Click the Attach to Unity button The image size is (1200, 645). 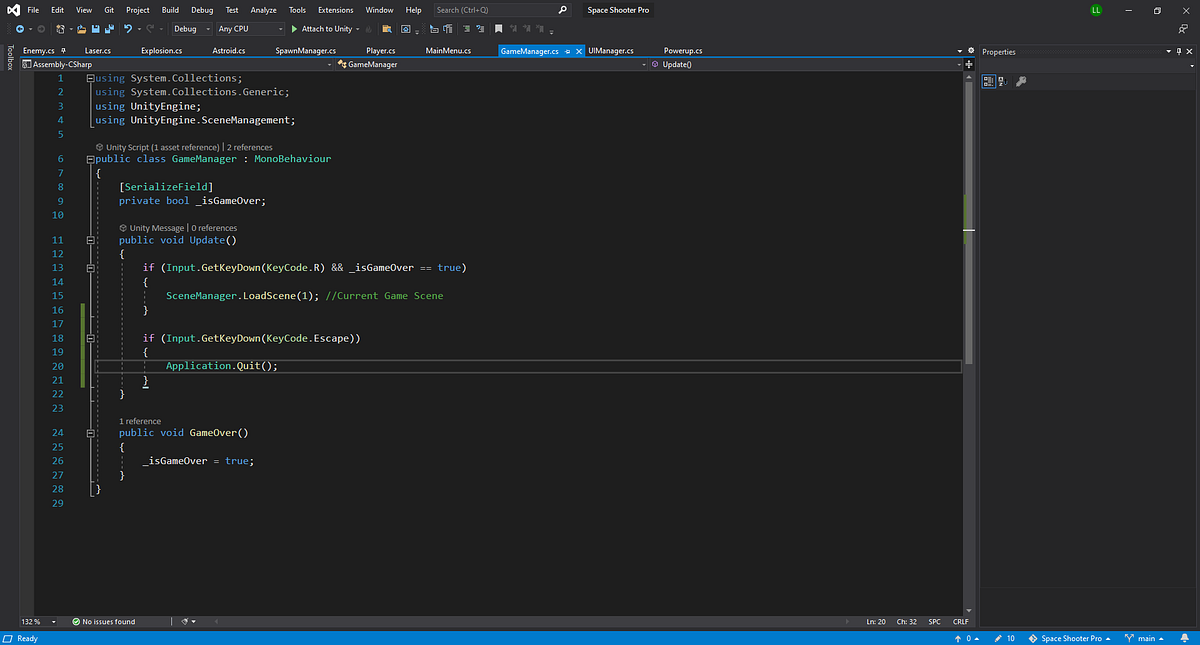pos(321,29)
